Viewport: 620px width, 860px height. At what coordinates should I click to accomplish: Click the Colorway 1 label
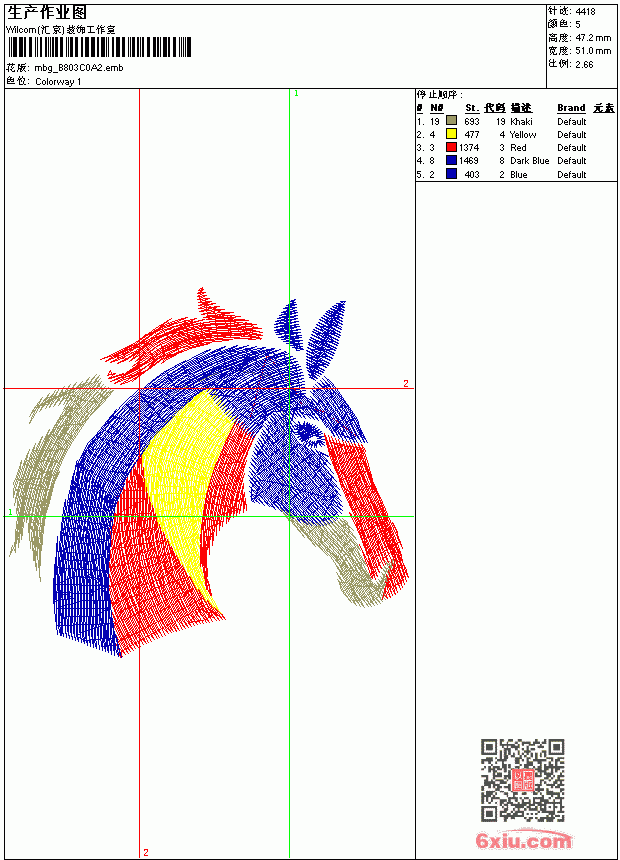(58, 82)
